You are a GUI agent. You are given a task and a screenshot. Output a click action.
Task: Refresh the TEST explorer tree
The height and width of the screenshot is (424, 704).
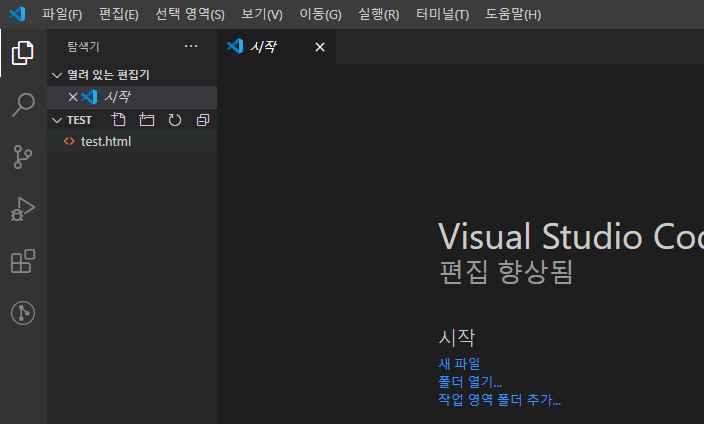(175, 120)
